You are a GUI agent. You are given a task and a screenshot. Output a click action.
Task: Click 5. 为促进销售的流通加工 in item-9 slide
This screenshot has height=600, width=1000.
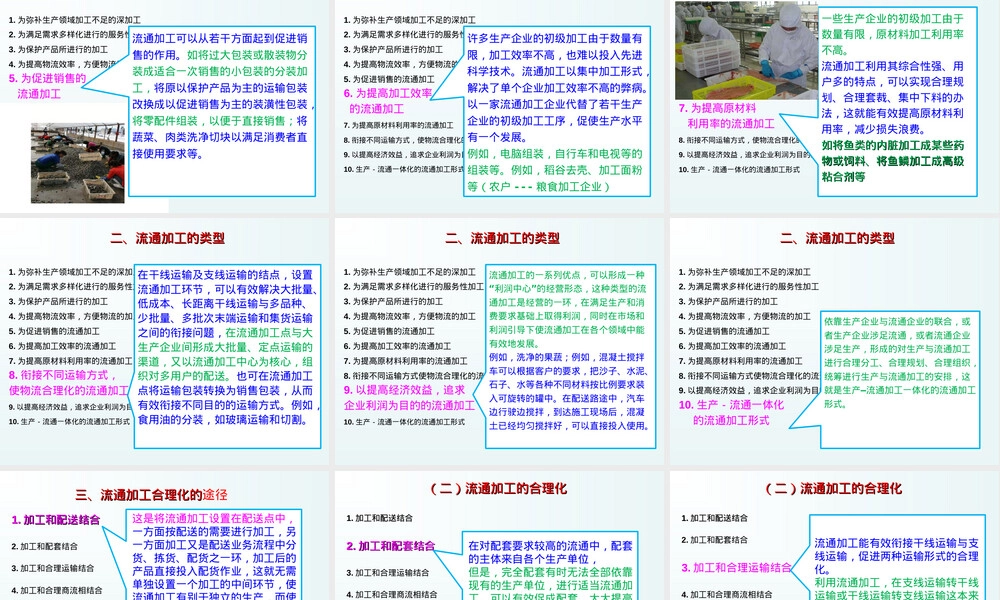pyautogui.click(x=389, y=331)
